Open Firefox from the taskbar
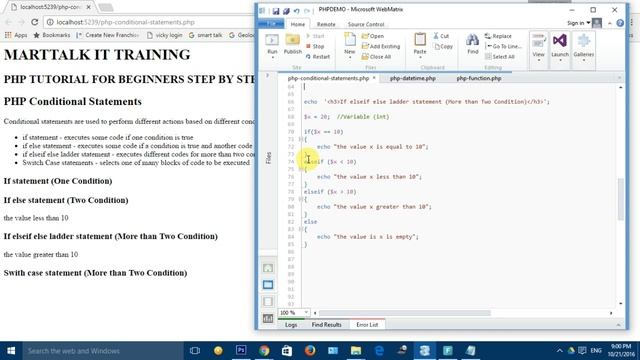The width and height of the screenshot is (640, 360). point(310,350)
